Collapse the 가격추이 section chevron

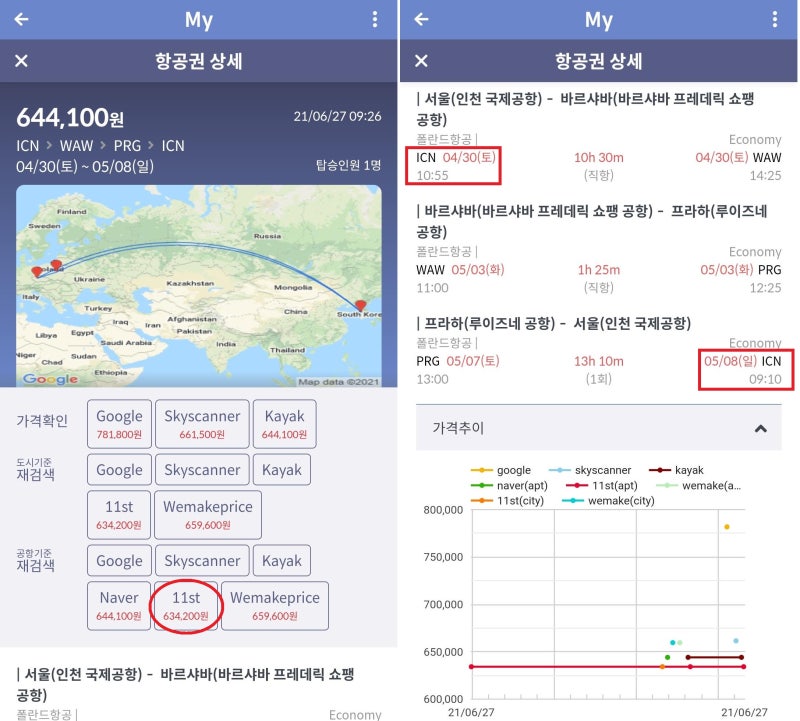point(760,428)
